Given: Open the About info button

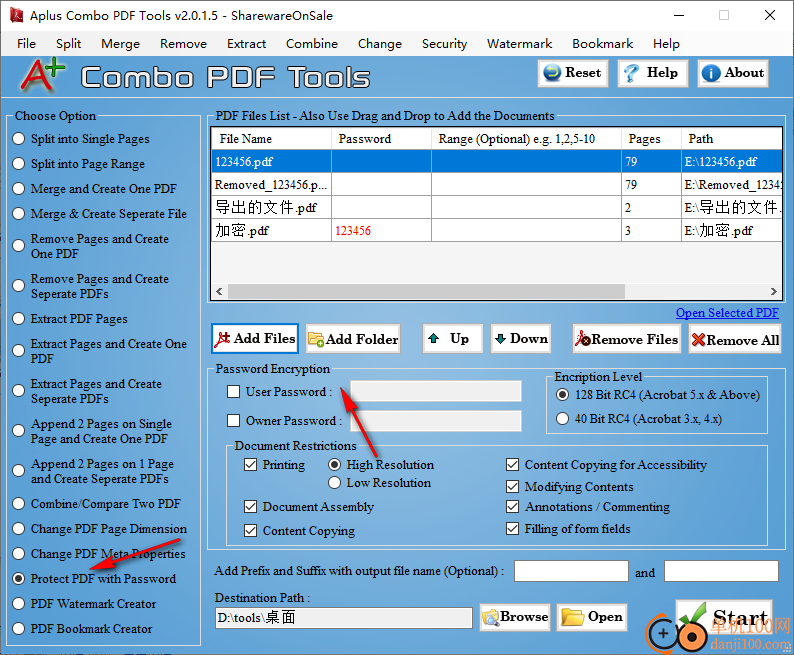Looking at the screenshot, I should coord(733,73).
